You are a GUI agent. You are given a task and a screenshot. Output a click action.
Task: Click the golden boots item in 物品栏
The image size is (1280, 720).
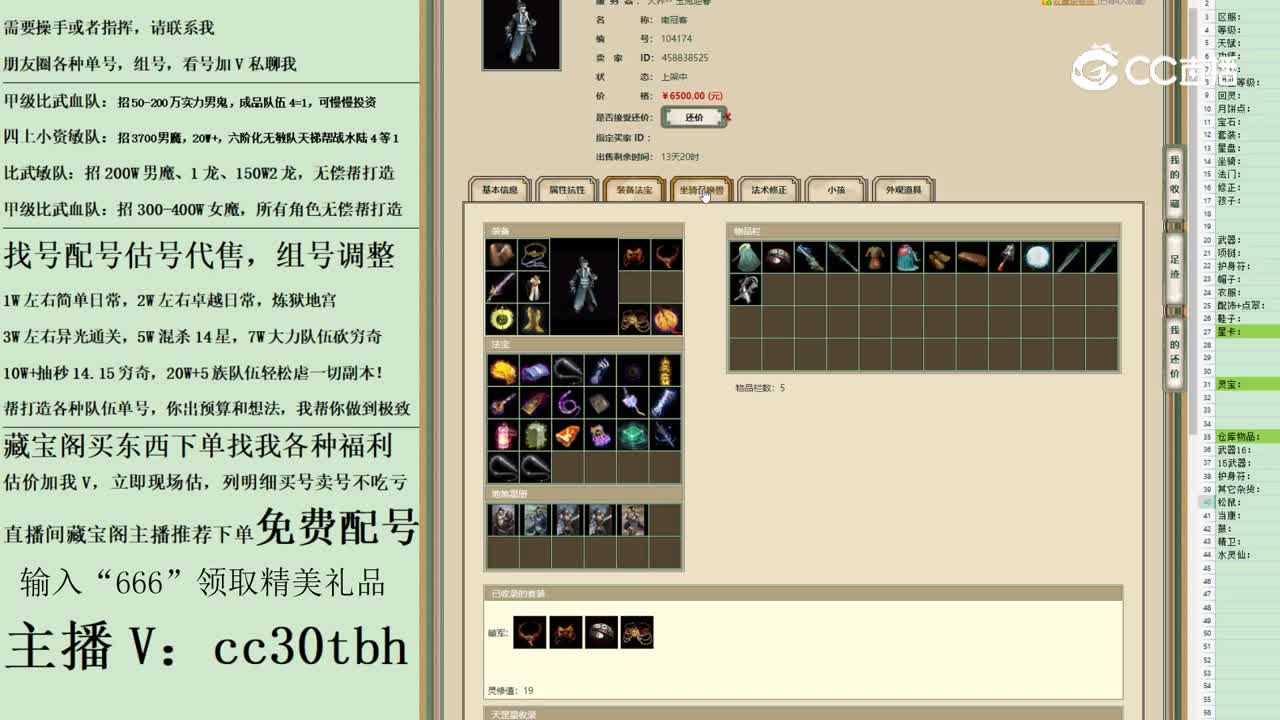point(940,257)
